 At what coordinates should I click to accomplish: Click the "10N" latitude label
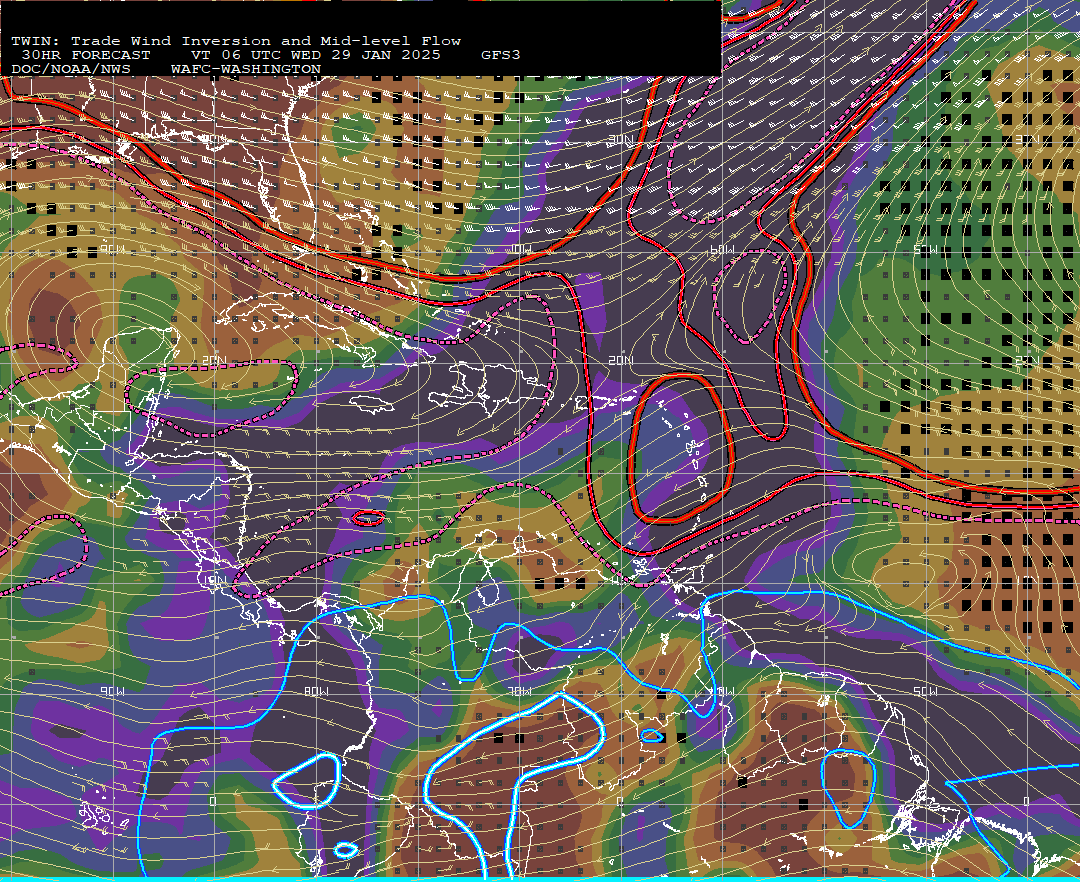(x=216, y=580)
